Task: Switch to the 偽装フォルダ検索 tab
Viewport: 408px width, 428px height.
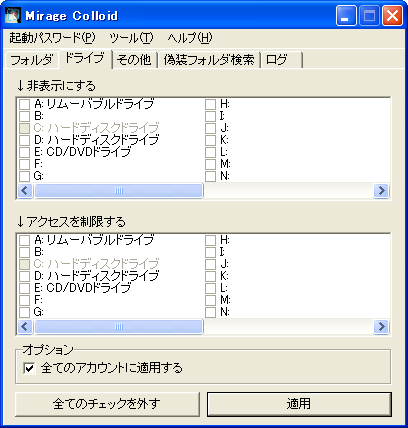Action: pyautogui.click(x=209, y=60)
